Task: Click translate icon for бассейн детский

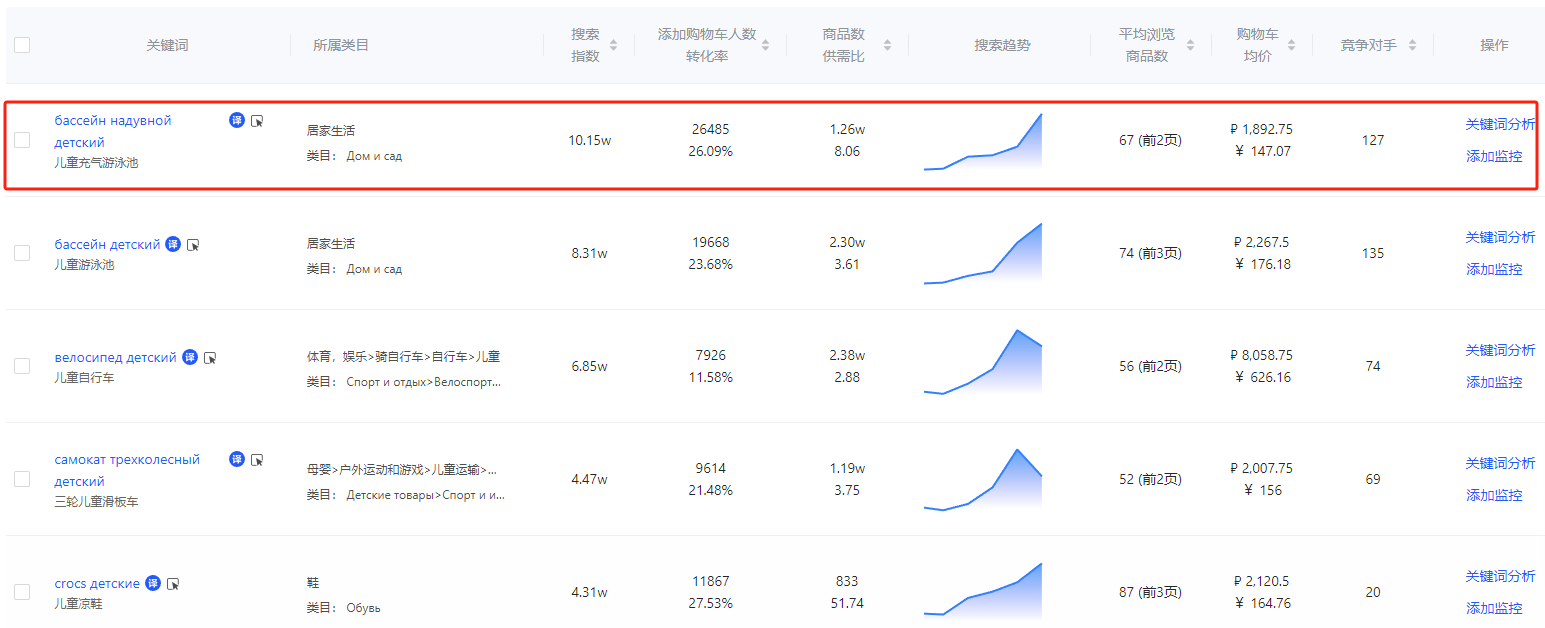Action: click(173, 244)
